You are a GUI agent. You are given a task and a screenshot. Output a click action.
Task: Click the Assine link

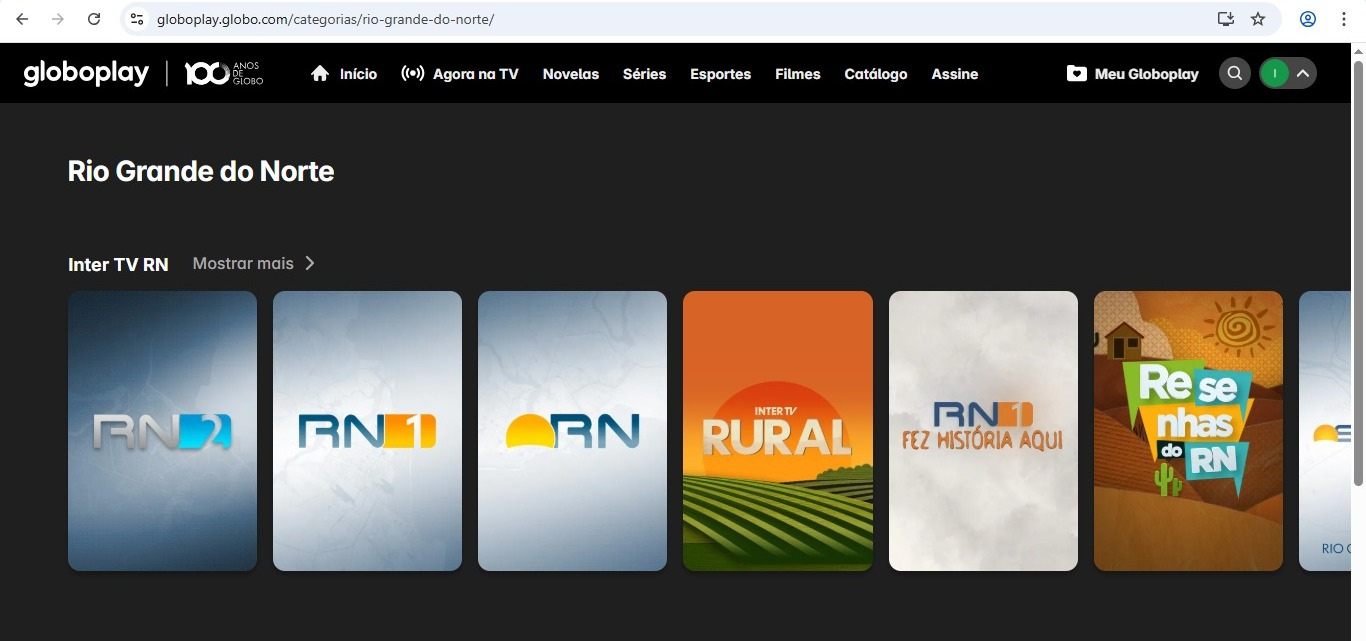(x=955, y=74)
